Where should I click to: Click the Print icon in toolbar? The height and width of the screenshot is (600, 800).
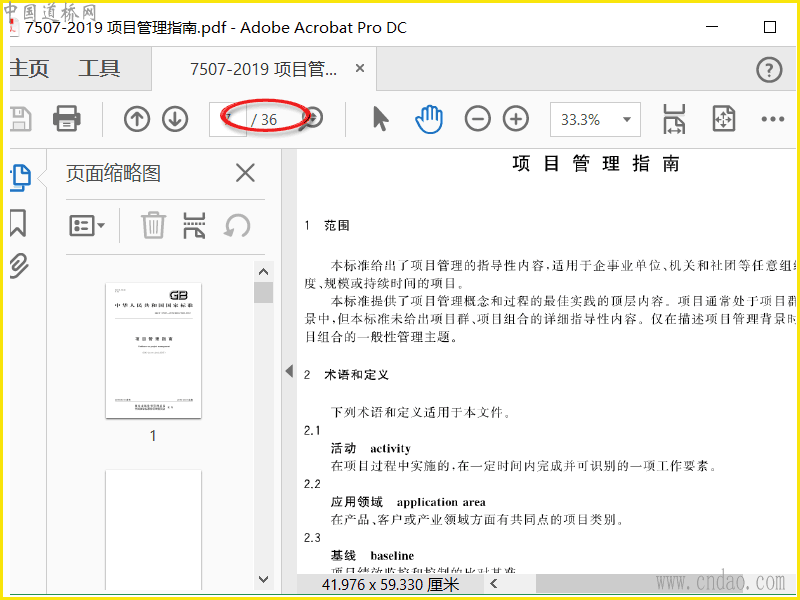[67, 119]
